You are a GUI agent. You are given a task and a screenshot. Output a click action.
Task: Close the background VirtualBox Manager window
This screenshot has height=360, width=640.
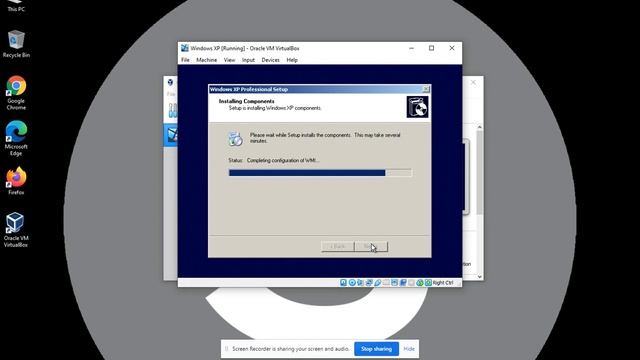pos(473,82)
